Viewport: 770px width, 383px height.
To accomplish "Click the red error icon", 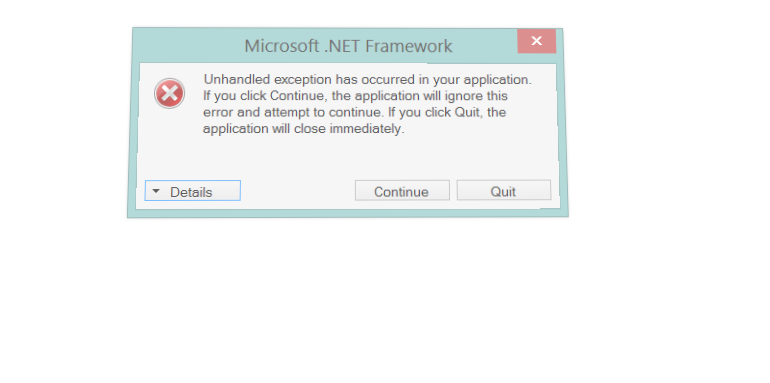I will pyautogui.click(x=169, y=93).
